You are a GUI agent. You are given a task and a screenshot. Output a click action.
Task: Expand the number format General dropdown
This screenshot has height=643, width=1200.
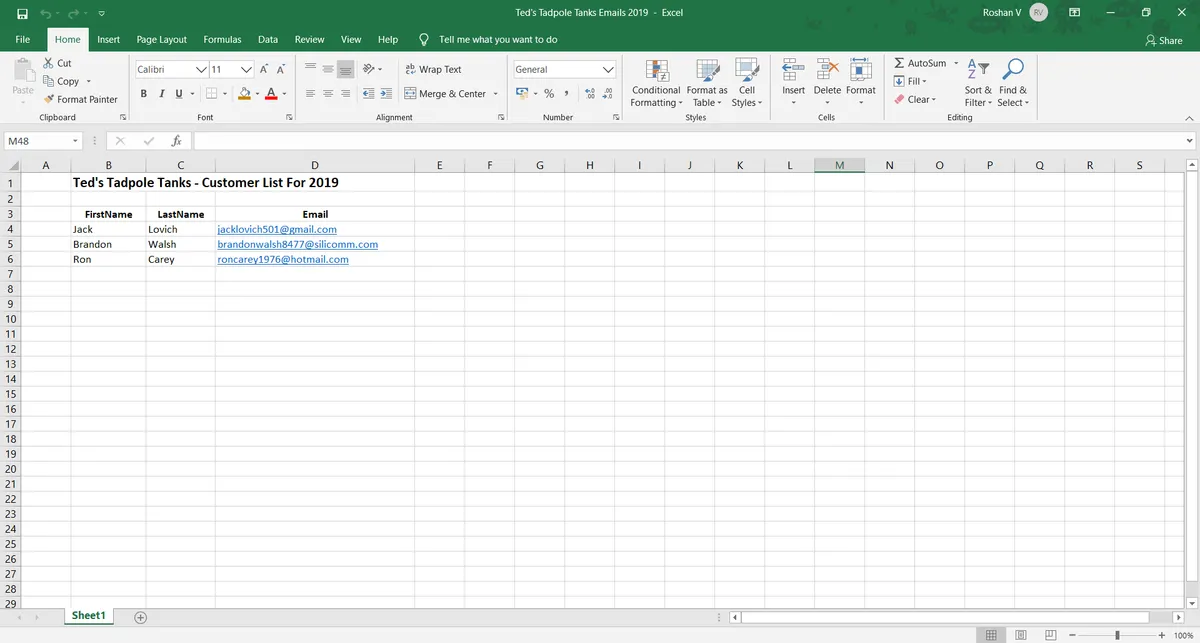[x=608, y=70]
